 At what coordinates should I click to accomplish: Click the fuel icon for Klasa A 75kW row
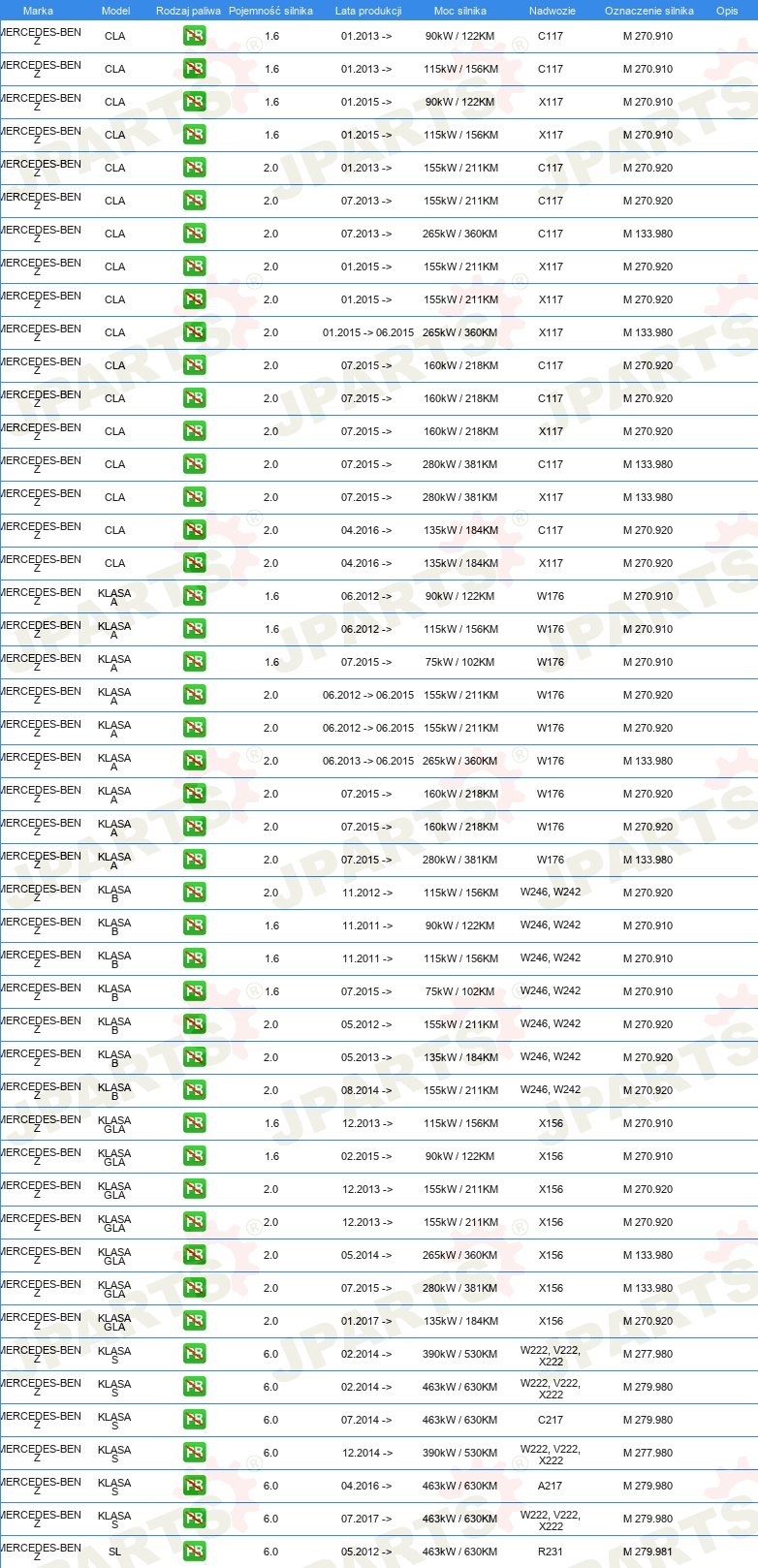pyautogui.click(x=194, y=662)
